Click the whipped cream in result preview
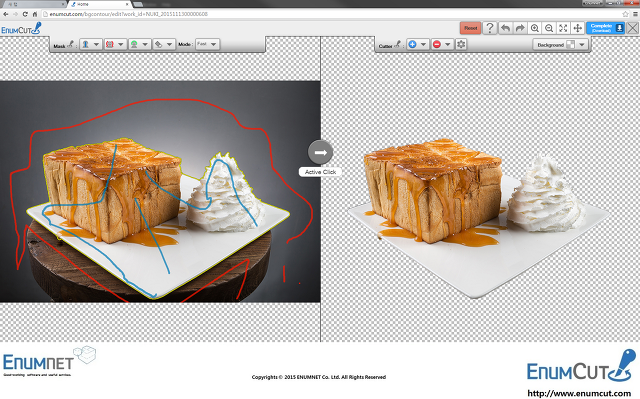This screenshot has height=399, width=640. click(x=545, y=194)
